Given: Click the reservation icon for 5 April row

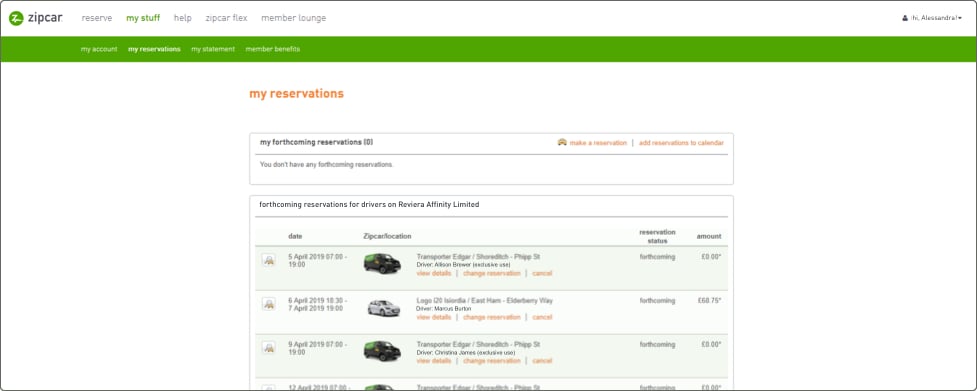Looking at the screenshot, I should point(269,260).
